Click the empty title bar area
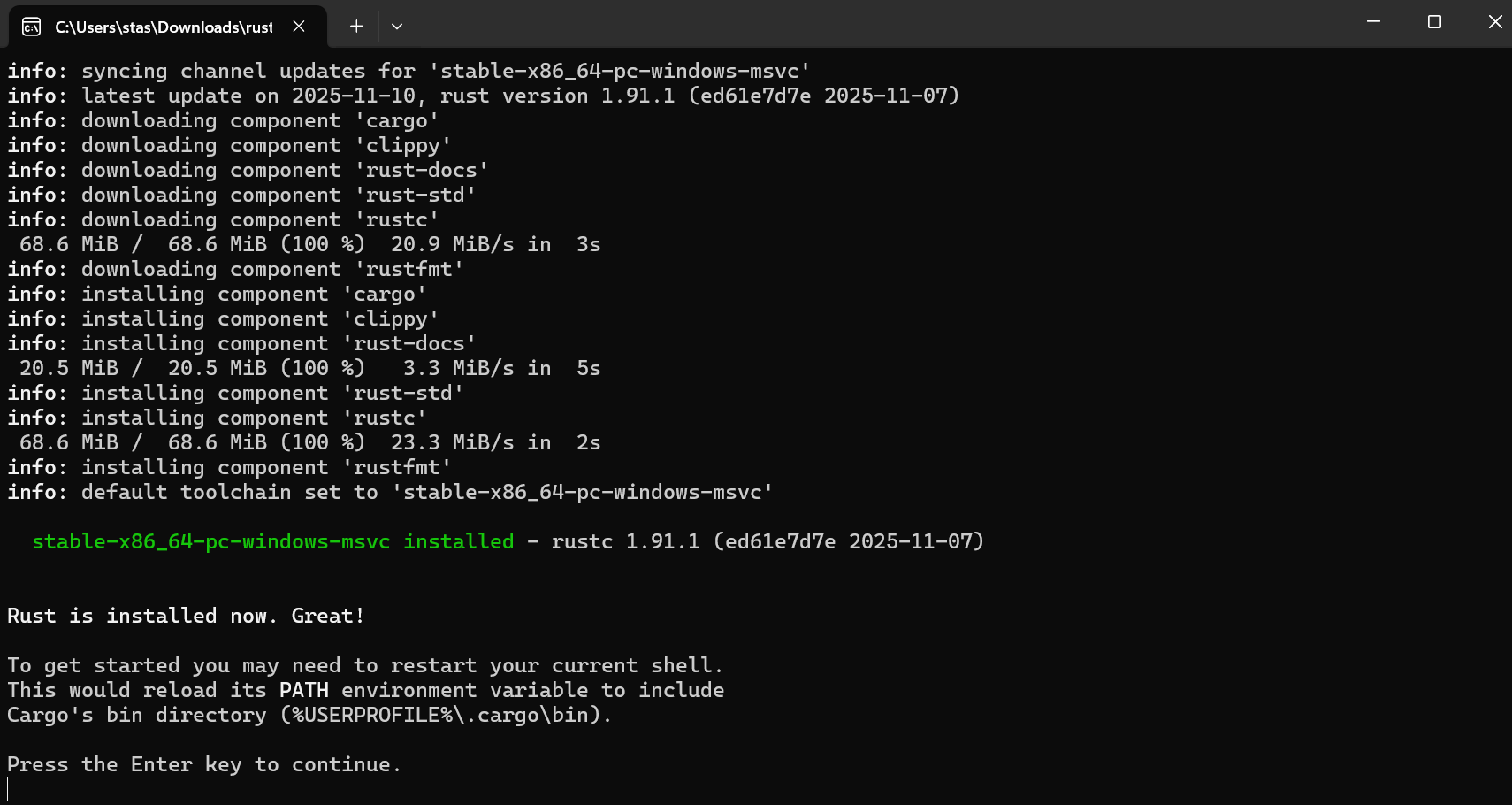The height and width of the screenshot is (805, 1512). [x=884, y=24]
